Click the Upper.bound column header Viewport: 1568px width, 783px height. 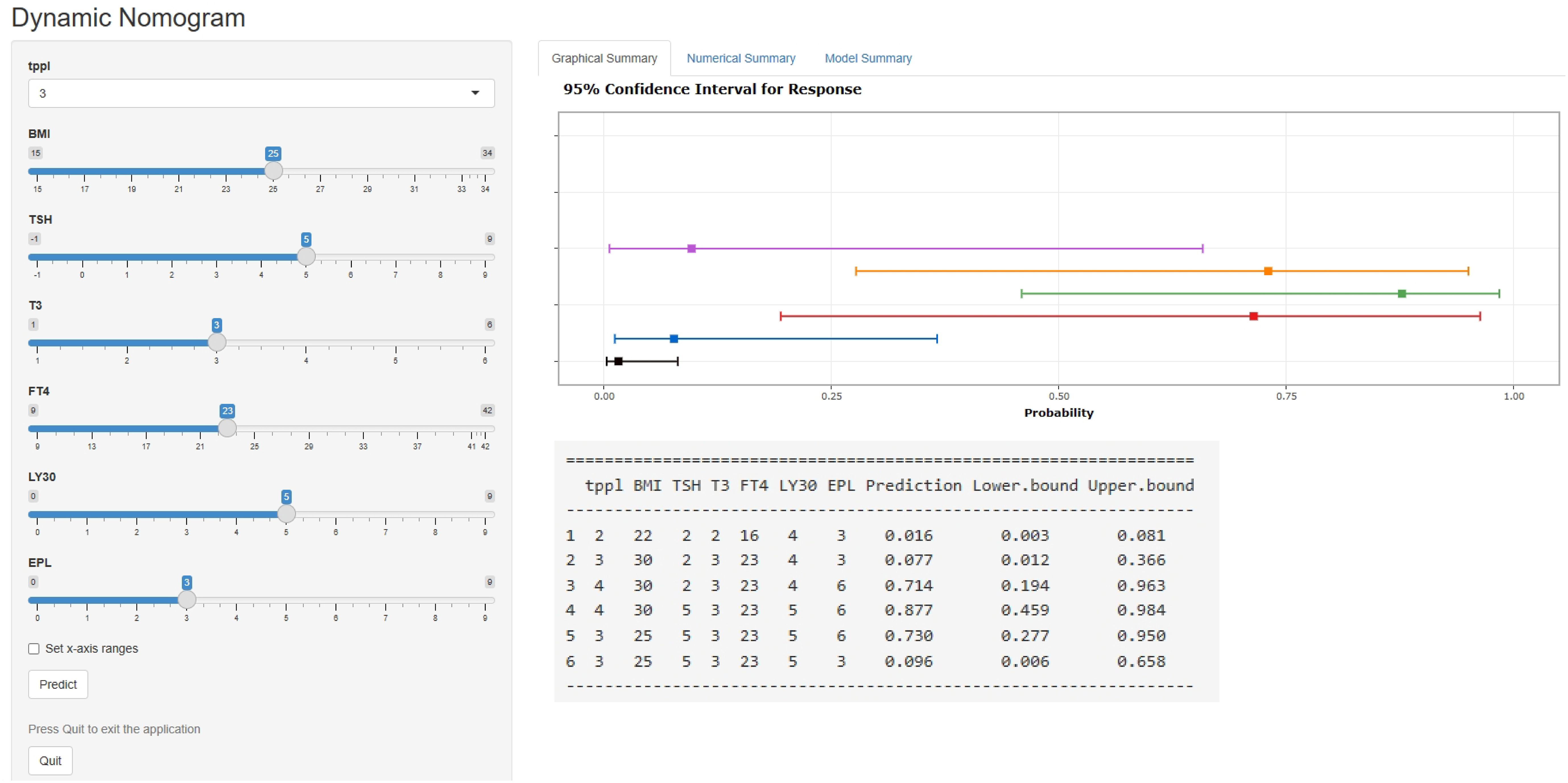pos(1141,486)
